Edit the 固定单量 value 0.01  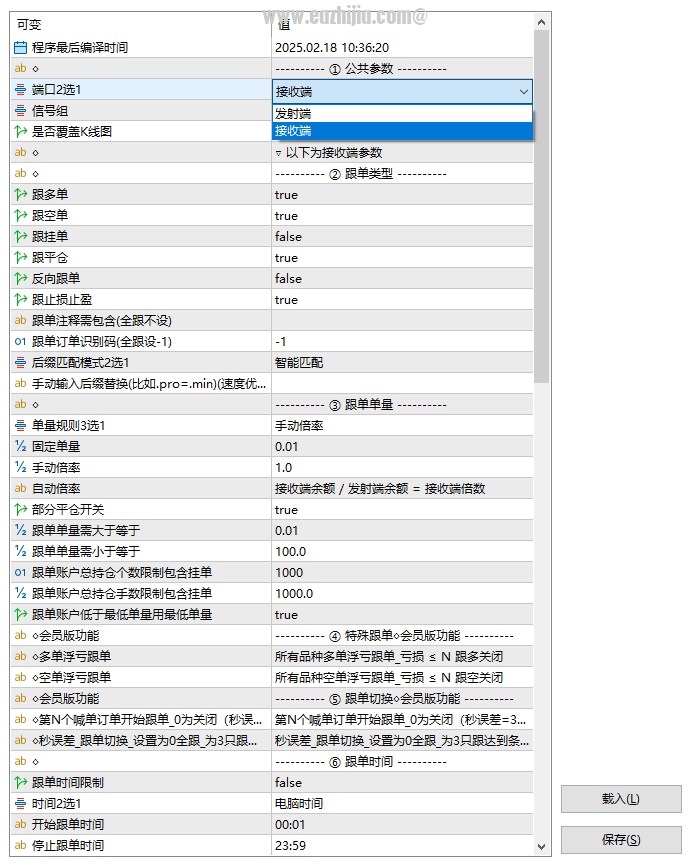tap(402, 446)
